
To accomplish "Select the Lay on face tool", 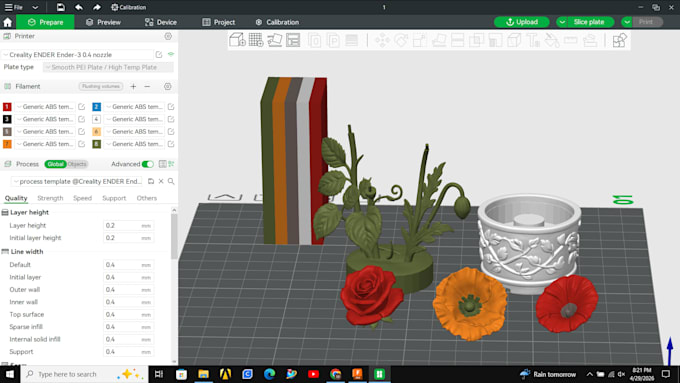I will [439, 40].
